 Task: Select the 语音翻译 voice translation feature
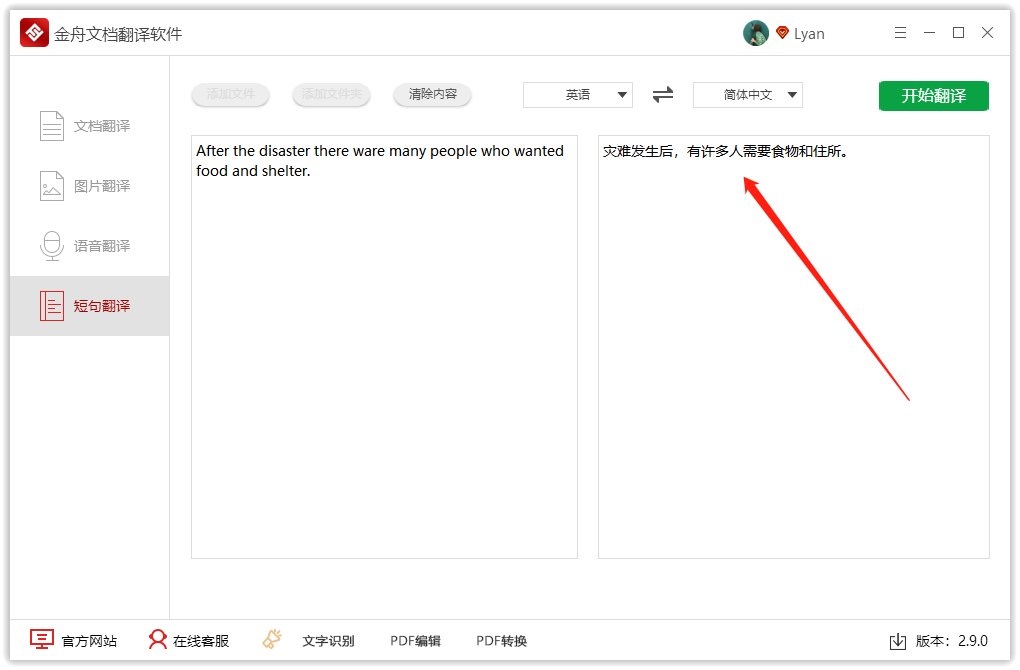click(88, 245)
